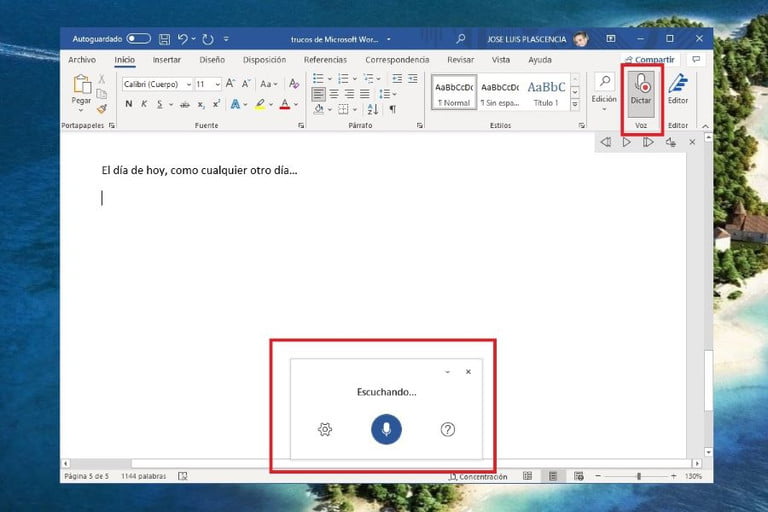Click the 1144 palabras word count
This screenshot has width=768, height=512.
[143, 477]
